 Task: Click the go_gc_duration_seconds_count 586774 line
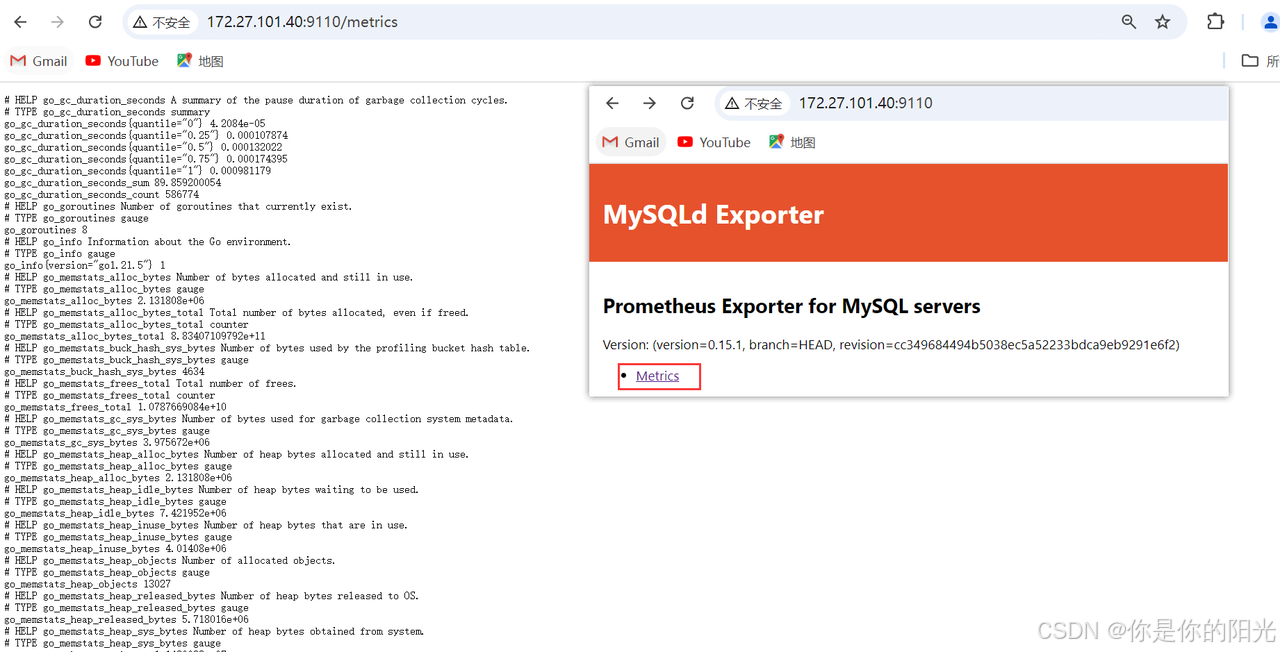101,195
